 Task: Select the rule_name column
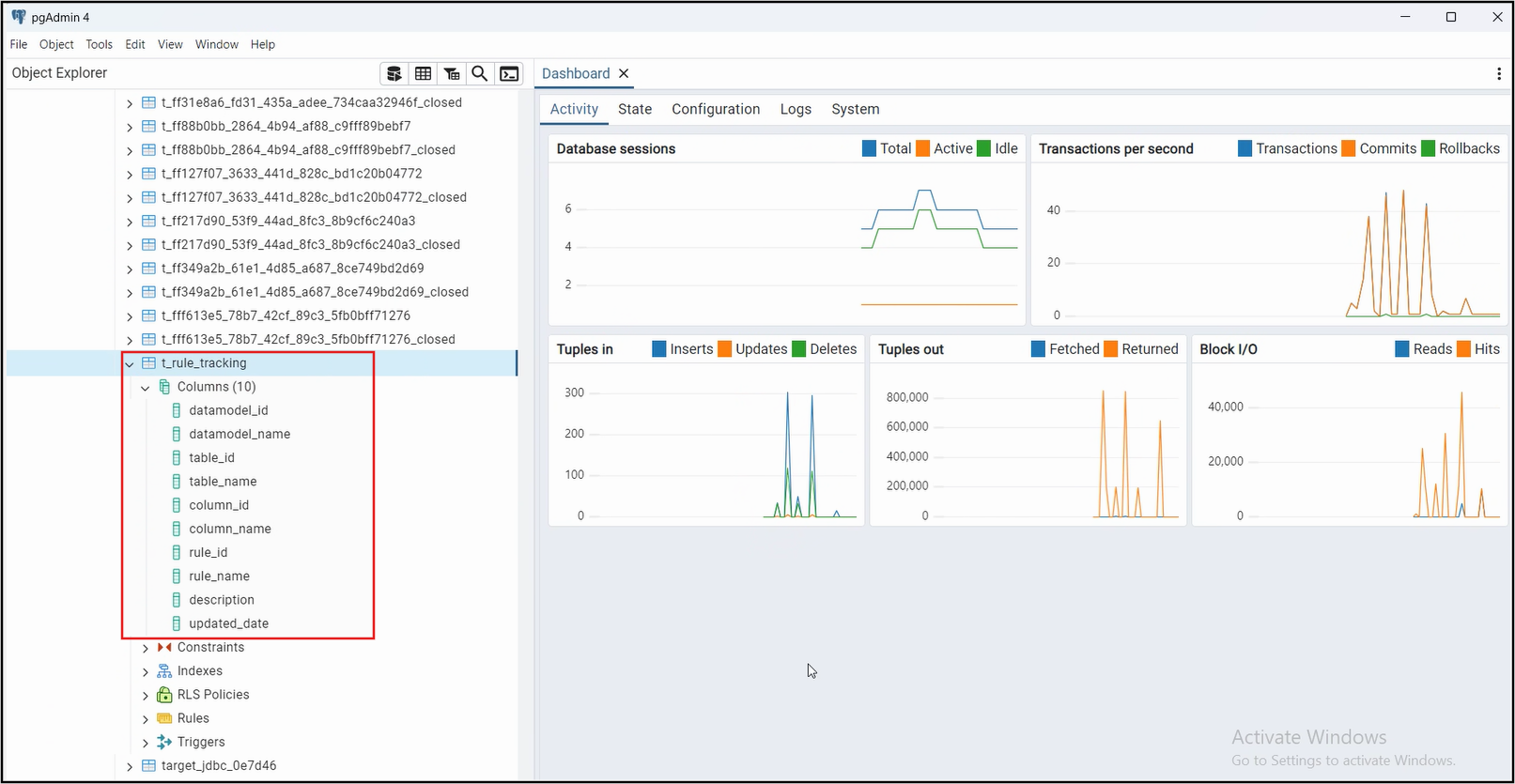(219, 576)
